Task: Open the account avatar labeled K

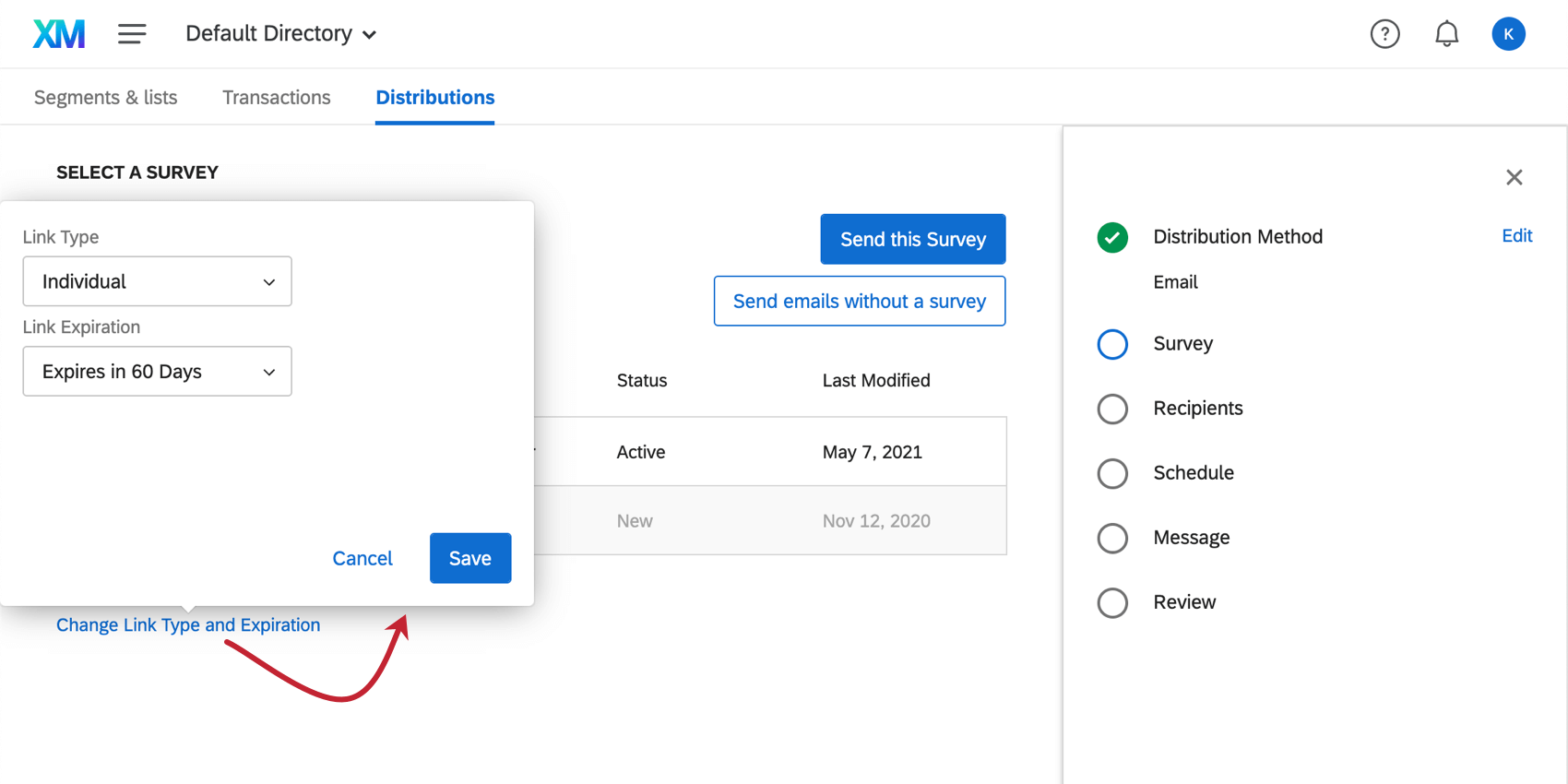Action: (1508, 34)
